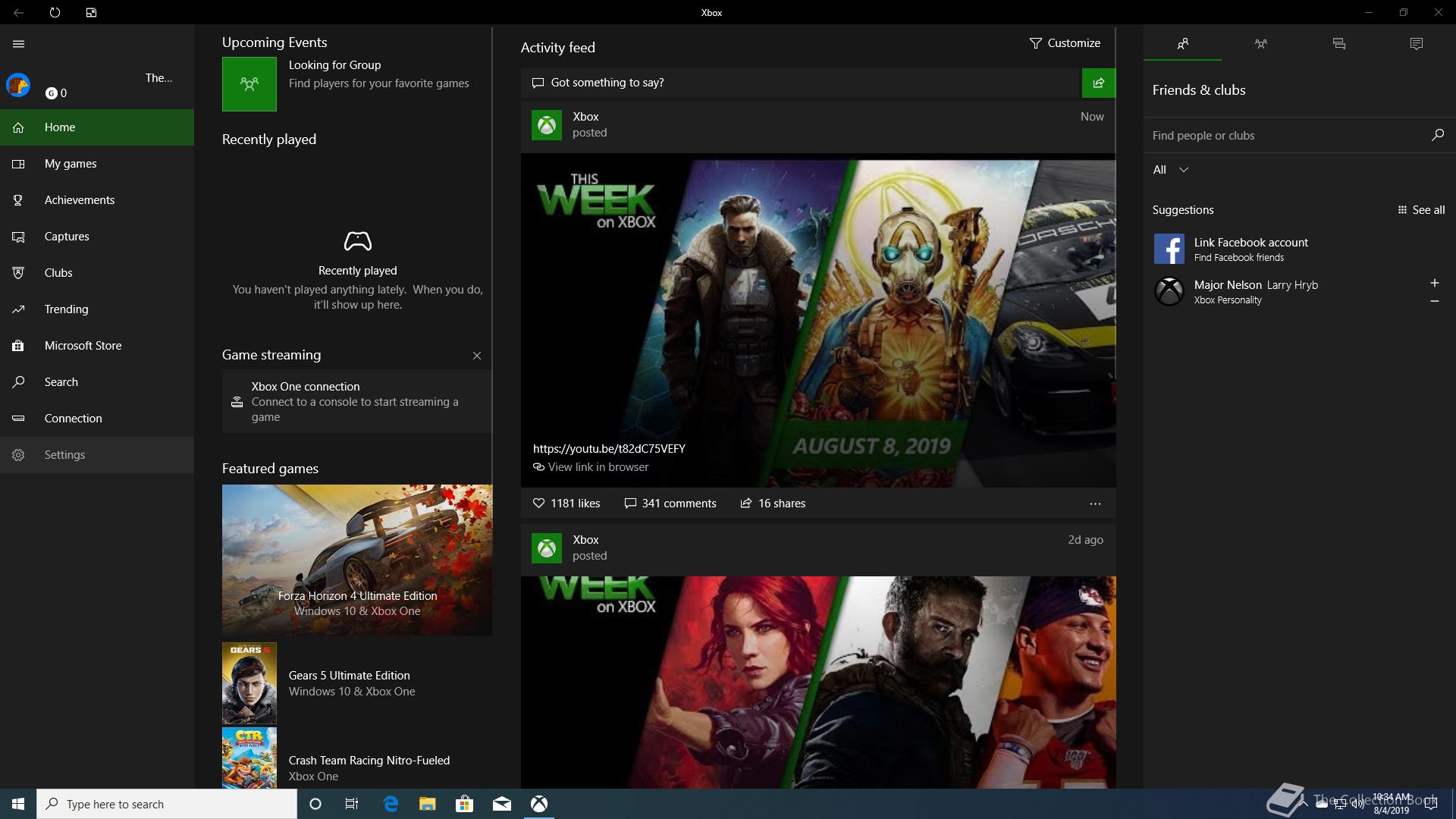Screen dimensions: 1456x819
Task: Click the back arrow in title bar
Action: tap(18, 12)
